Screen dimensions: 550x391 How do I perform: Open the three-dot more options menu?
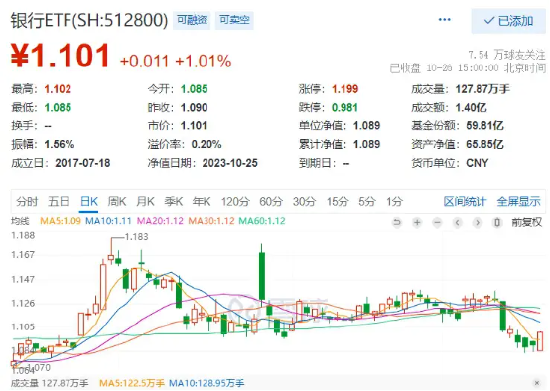(444, 20)
